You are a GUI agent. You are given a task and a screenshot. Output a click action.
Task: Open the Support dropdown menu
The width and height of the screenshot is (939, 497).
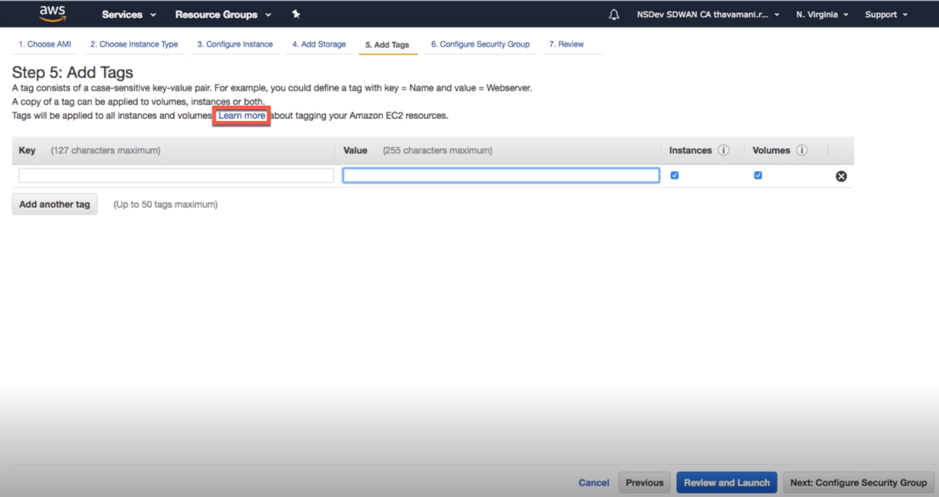[886, 14]
